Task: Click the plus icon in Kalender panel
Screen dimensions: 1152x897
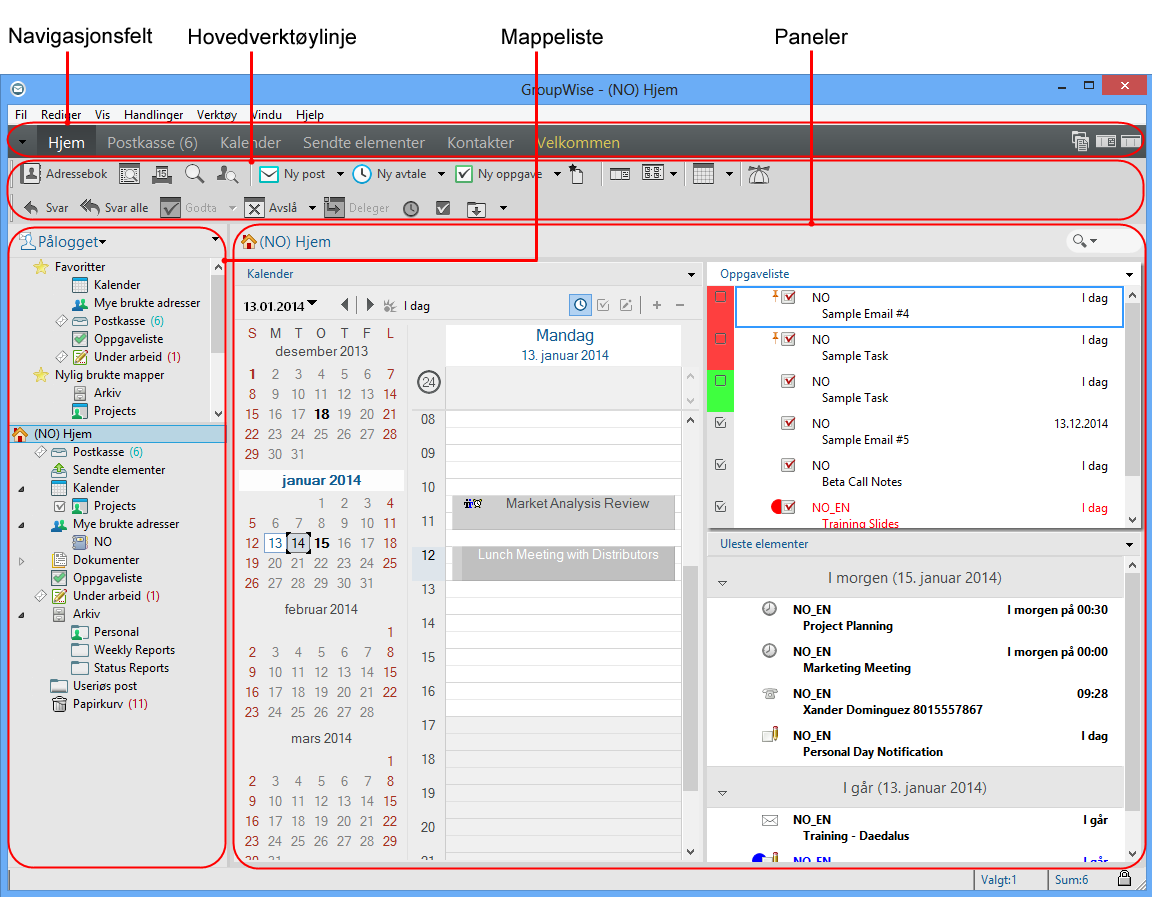Action: [x=657, y=305]
